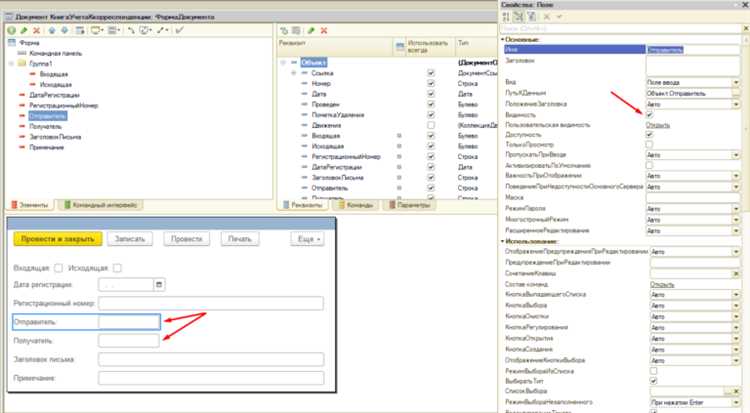The image size is (750, 413).
Task: Select the ПометкаУдаления attribute row
Action: (x=338, y=115)
